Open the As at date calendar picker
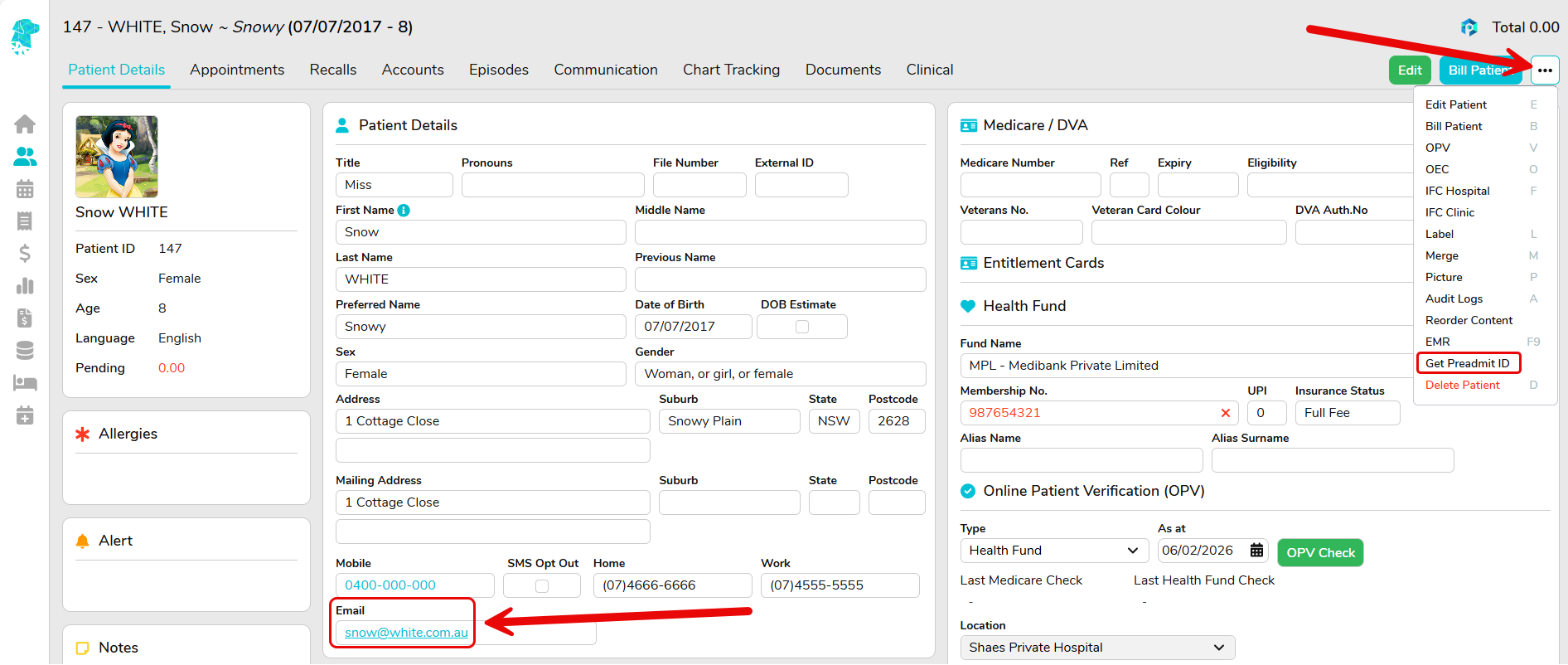Image resolution: width=1568 pixels, height=665 pixels. (x=1256, y=551)
